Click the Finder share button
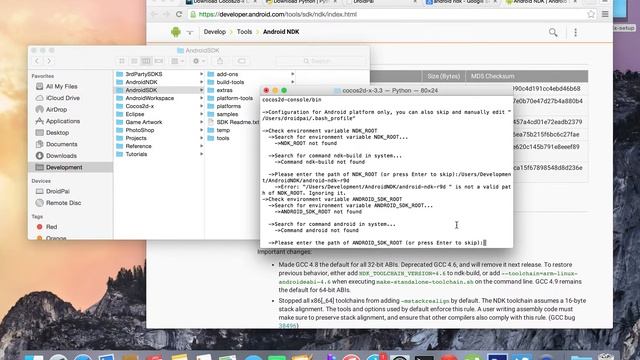 [220, 61]
